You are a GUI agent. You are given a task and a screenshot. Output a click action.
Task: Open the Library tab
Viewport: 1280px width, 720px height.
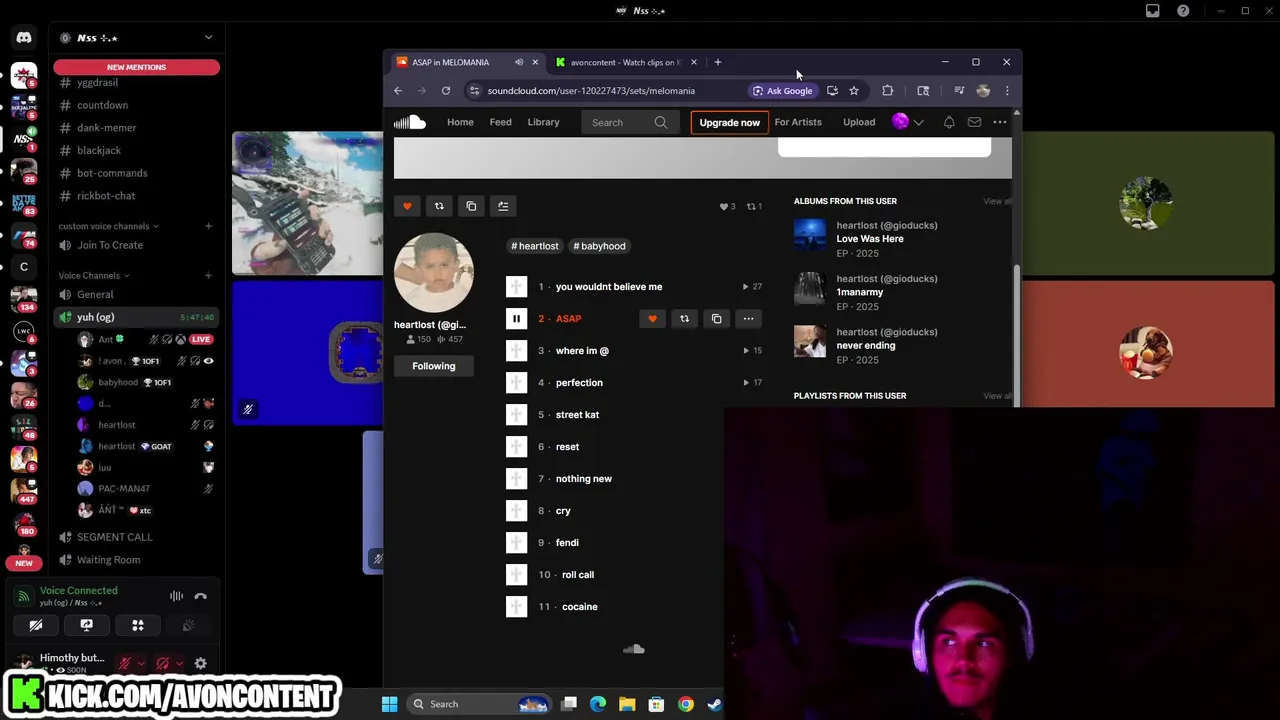(x=543, y=122)
